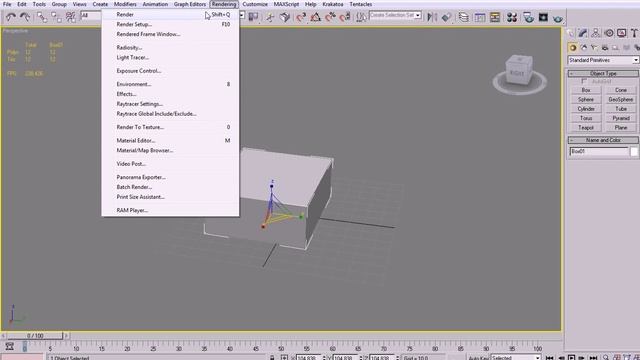640x360 pixels.
Task: Click the Box01 object name field
Action: click(599, 151)
